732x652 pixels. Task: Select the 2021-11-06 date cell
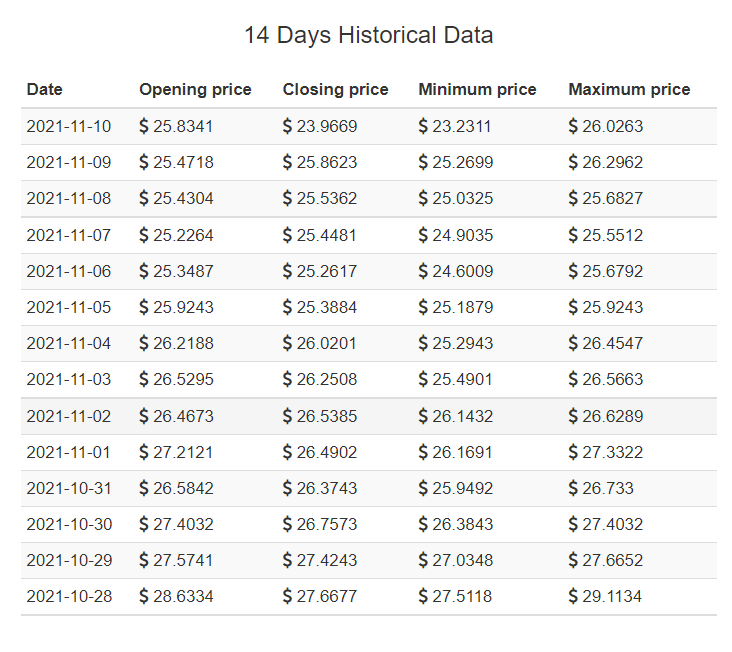pyautogui.click(x=69, y=271)
